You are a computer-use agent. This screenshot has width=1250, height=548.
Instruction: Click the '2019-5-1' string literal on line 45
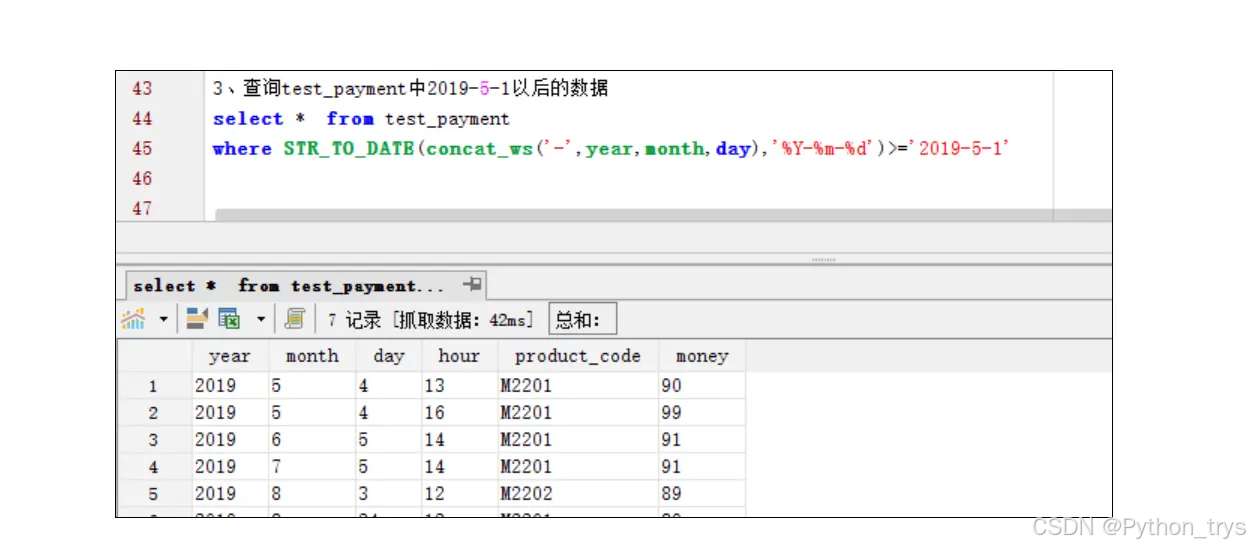coord(960,149)
